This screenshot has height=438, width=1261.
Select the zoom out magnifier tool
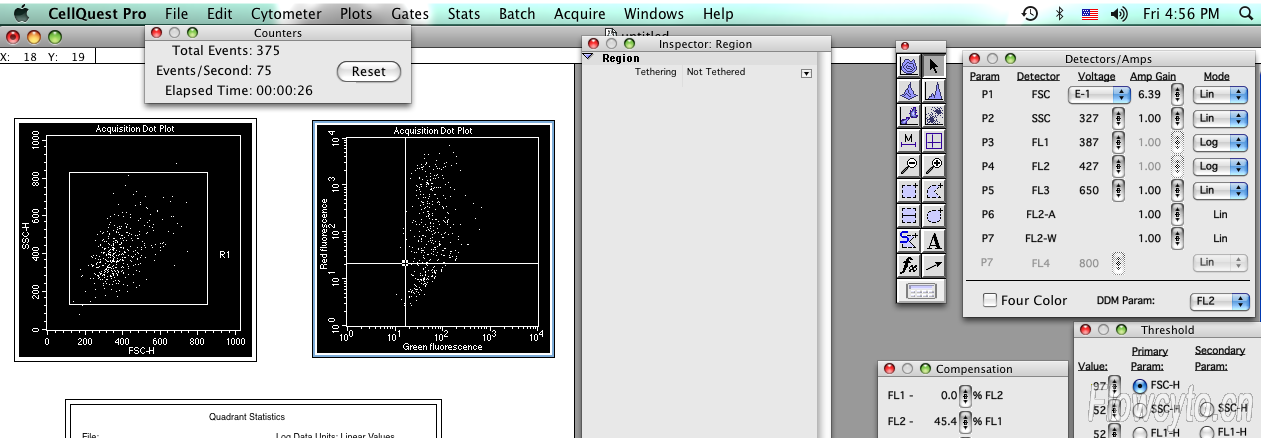tap(909, 166)
